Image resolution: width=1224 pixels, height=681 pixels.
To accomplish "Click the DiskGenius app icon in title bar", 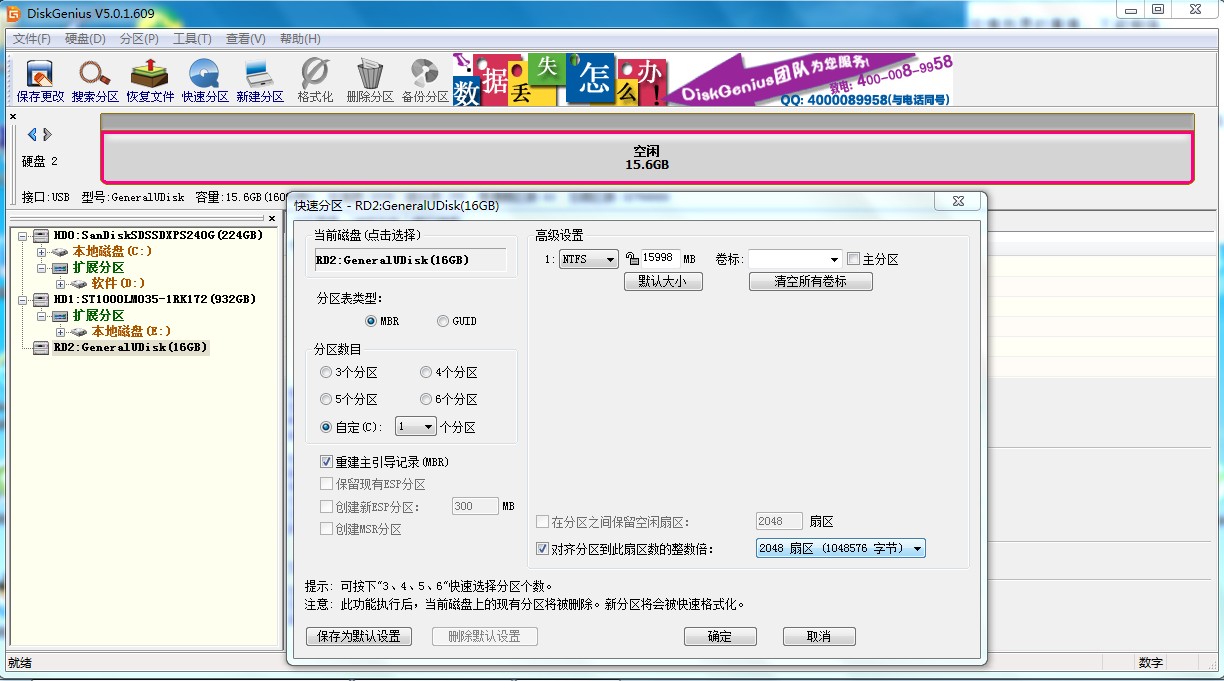I will click(x=14, y=13).
